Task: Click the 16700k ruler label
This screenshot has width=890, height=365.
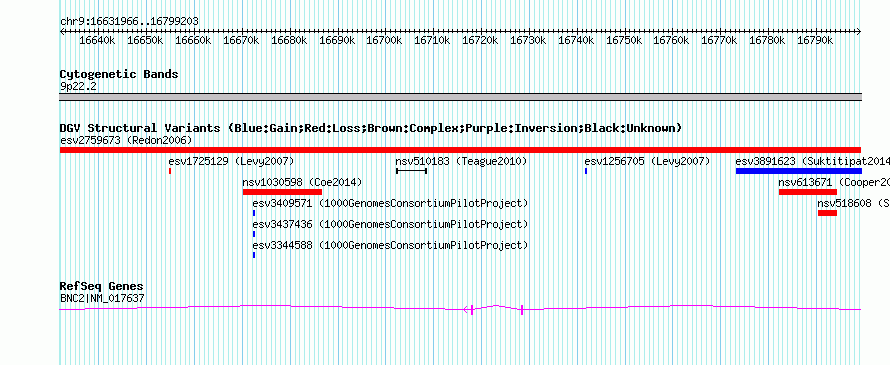Action: (385, 41)
